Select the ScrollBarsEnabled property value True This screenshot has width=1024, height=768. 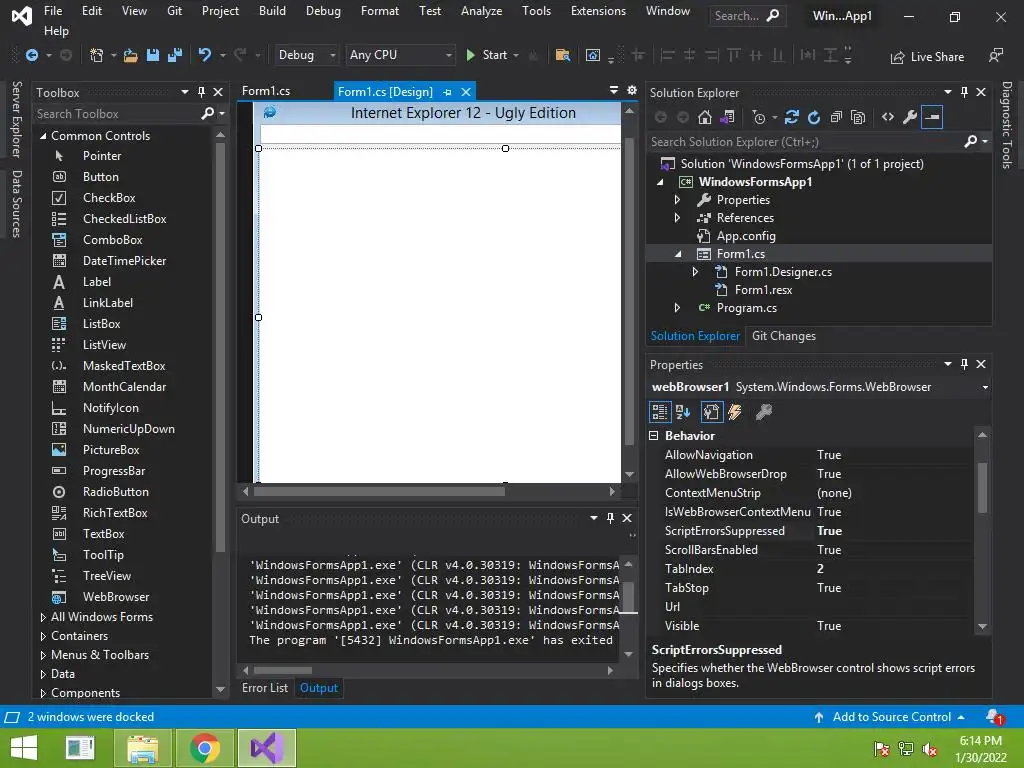click(893, 550)
